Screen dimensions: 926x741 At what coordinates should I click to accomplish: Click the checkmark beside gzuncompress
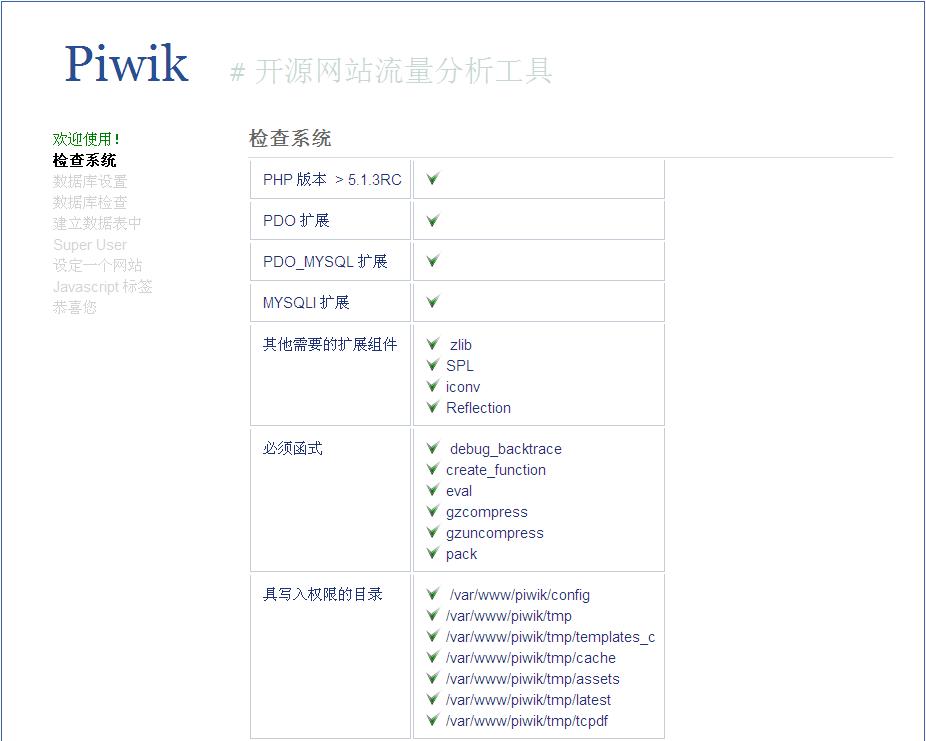coord(433,532)
